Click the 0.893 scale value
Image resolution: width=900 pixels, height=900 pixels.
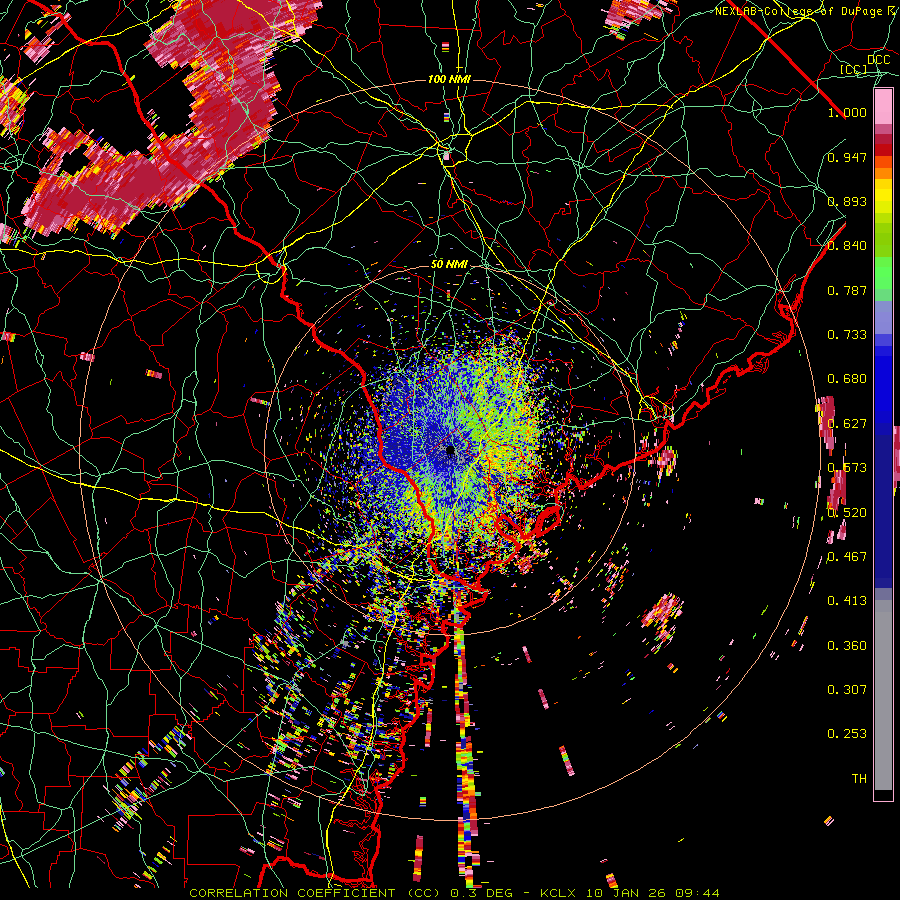click(847, 201)
